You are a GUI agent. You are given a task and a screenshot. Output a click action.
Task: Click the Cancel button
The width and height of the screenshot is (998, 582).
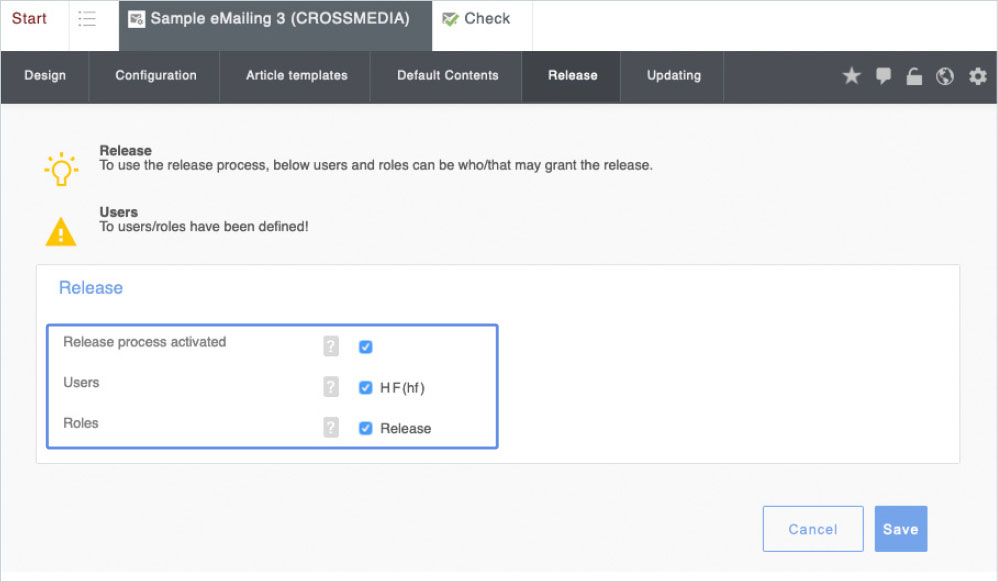click(812, 529)
